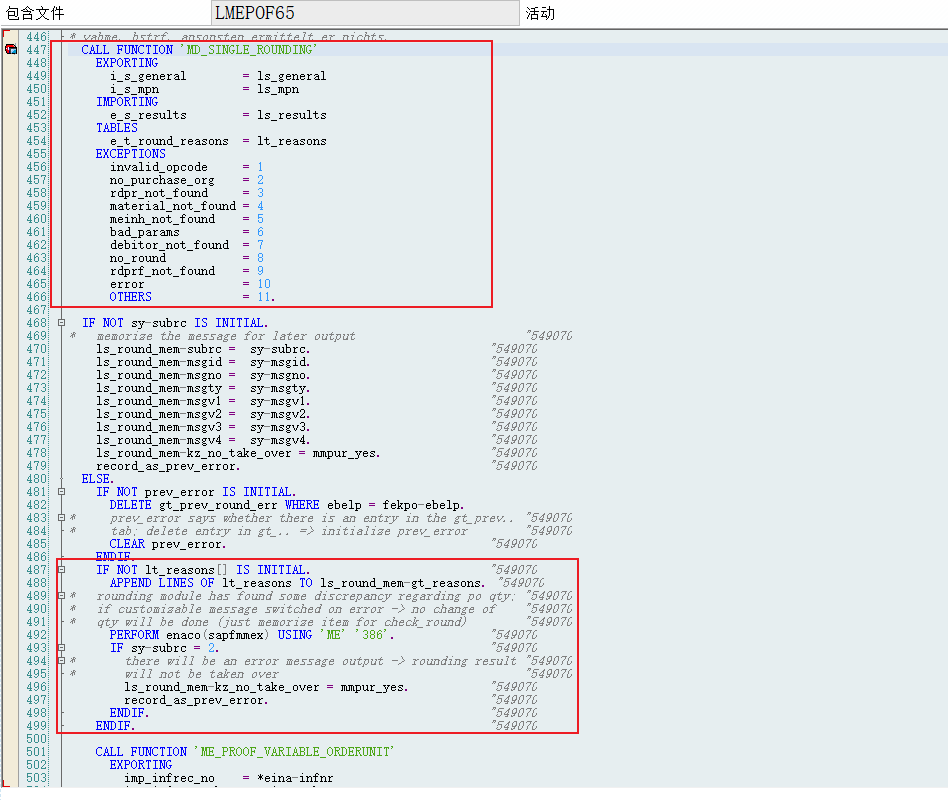Click ls_round_mem-msgid on line 471
The image size is (948, 800).
159,362
